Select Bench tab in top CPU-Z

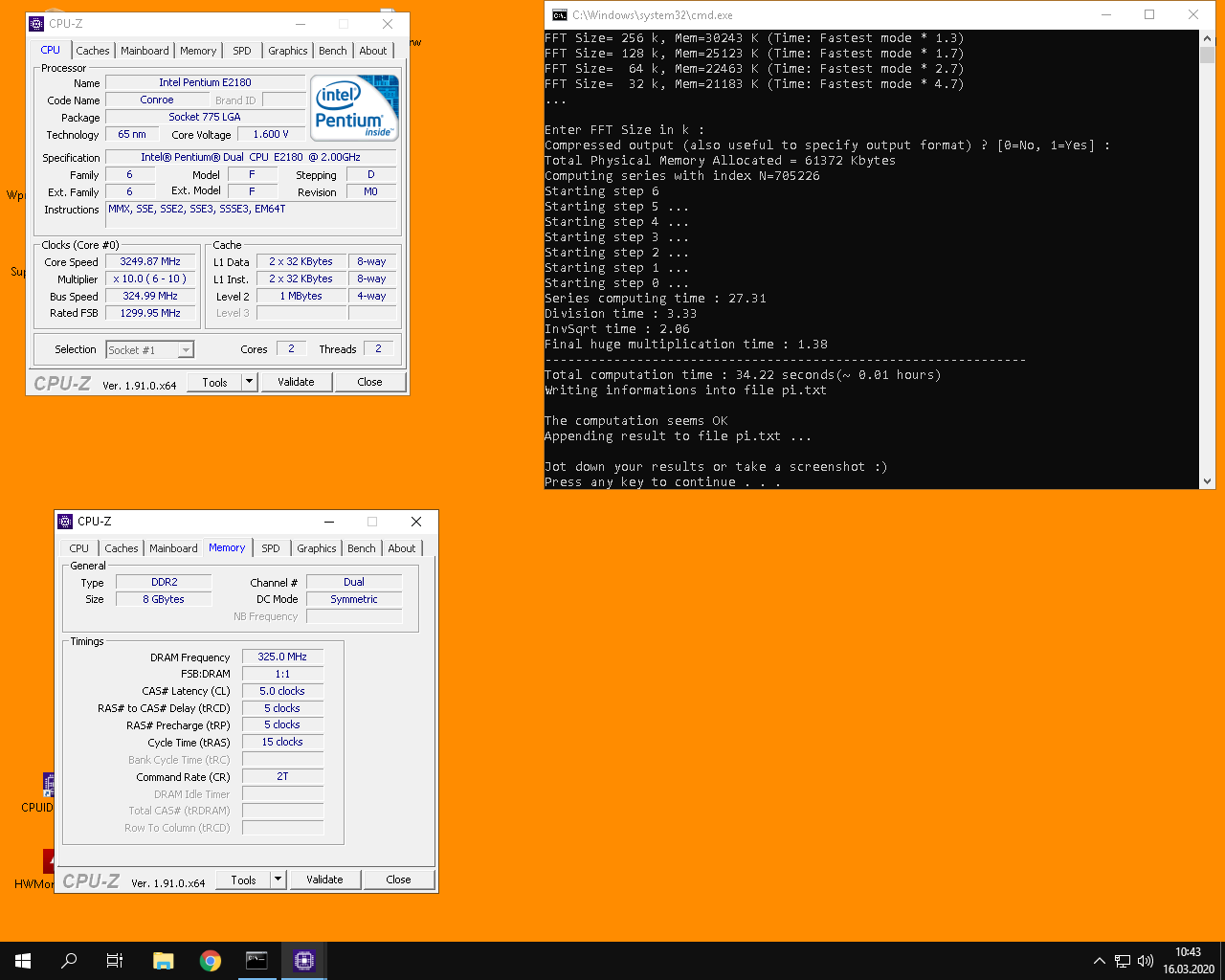(333, 51)
